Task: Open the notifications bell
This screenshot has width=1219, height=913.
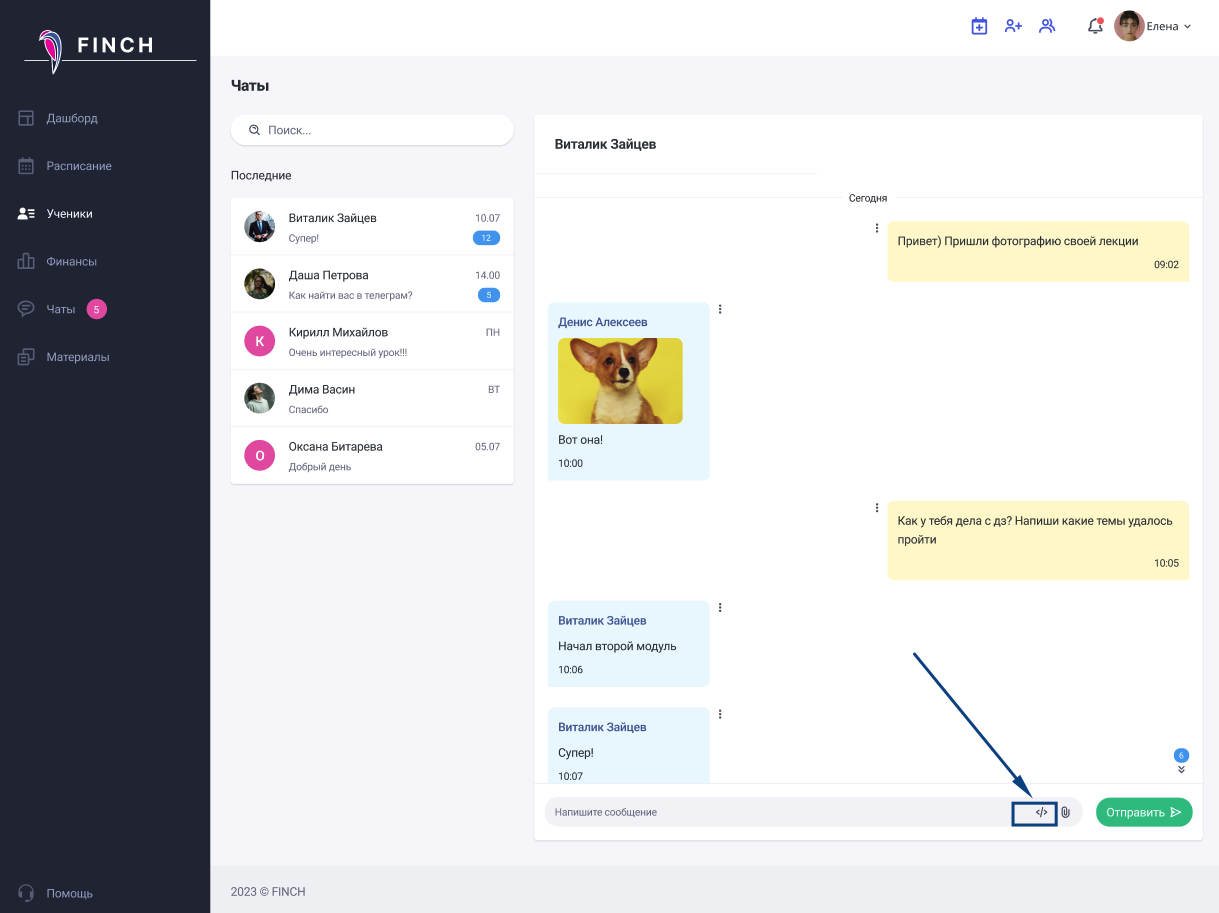Action: point(1094,27)
